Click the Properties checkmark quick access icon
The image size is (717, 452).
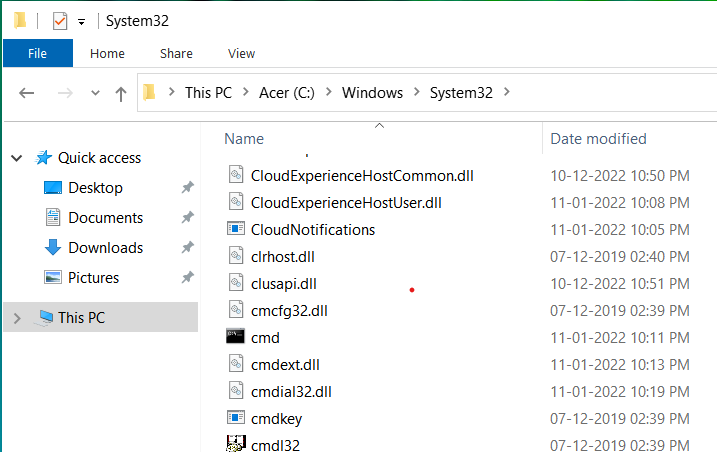tap(60, 21)
